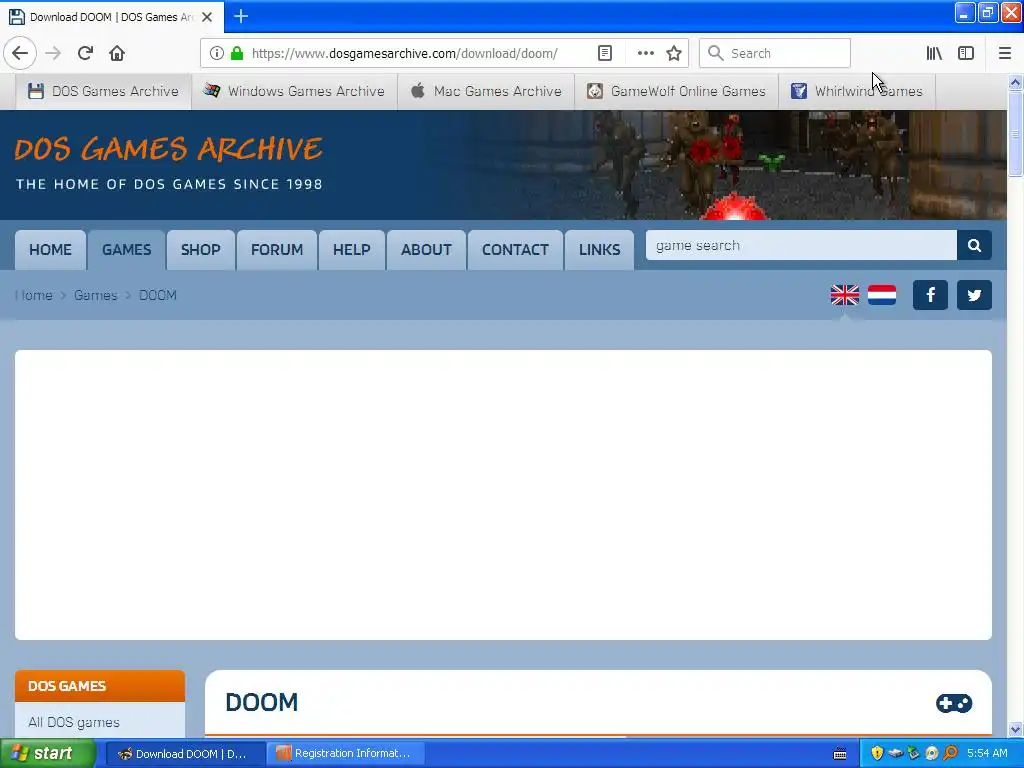Open Mac Games Archive link
Image resolution: width=1024 pixels, height=768 pixels.
click(486, 91)
